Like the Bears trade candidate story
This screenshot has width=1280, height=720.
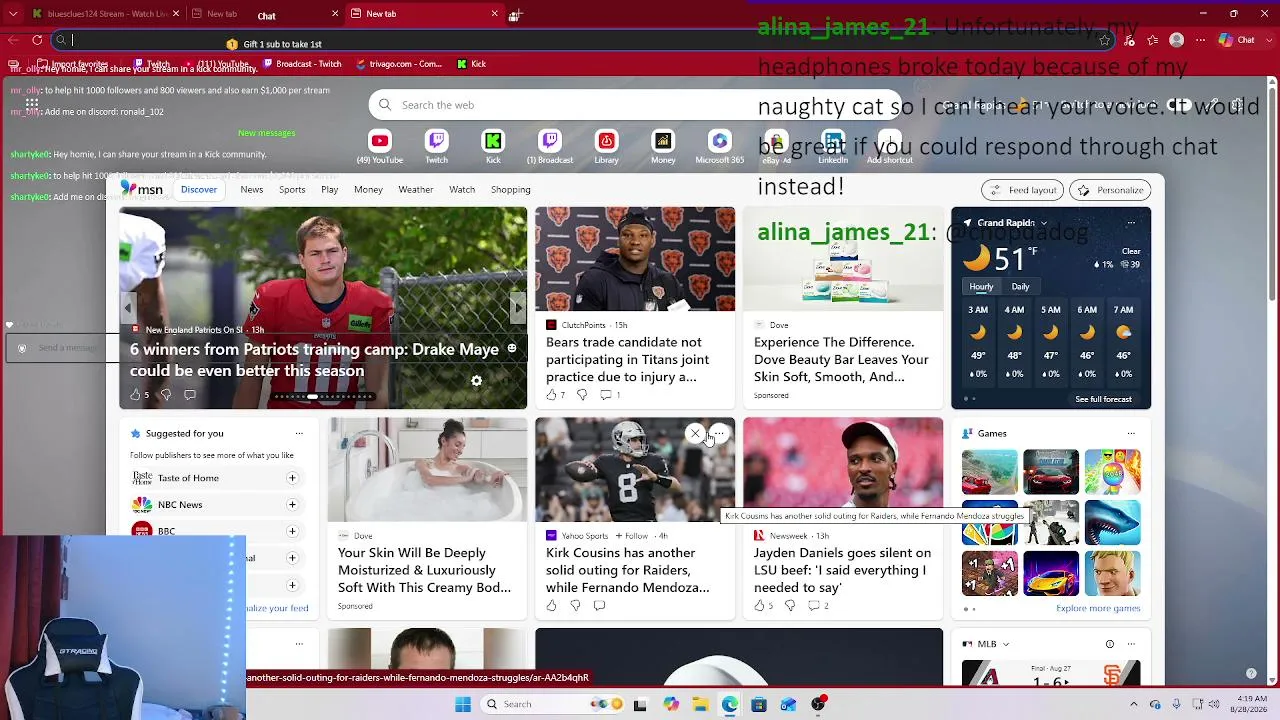[551, 395]
